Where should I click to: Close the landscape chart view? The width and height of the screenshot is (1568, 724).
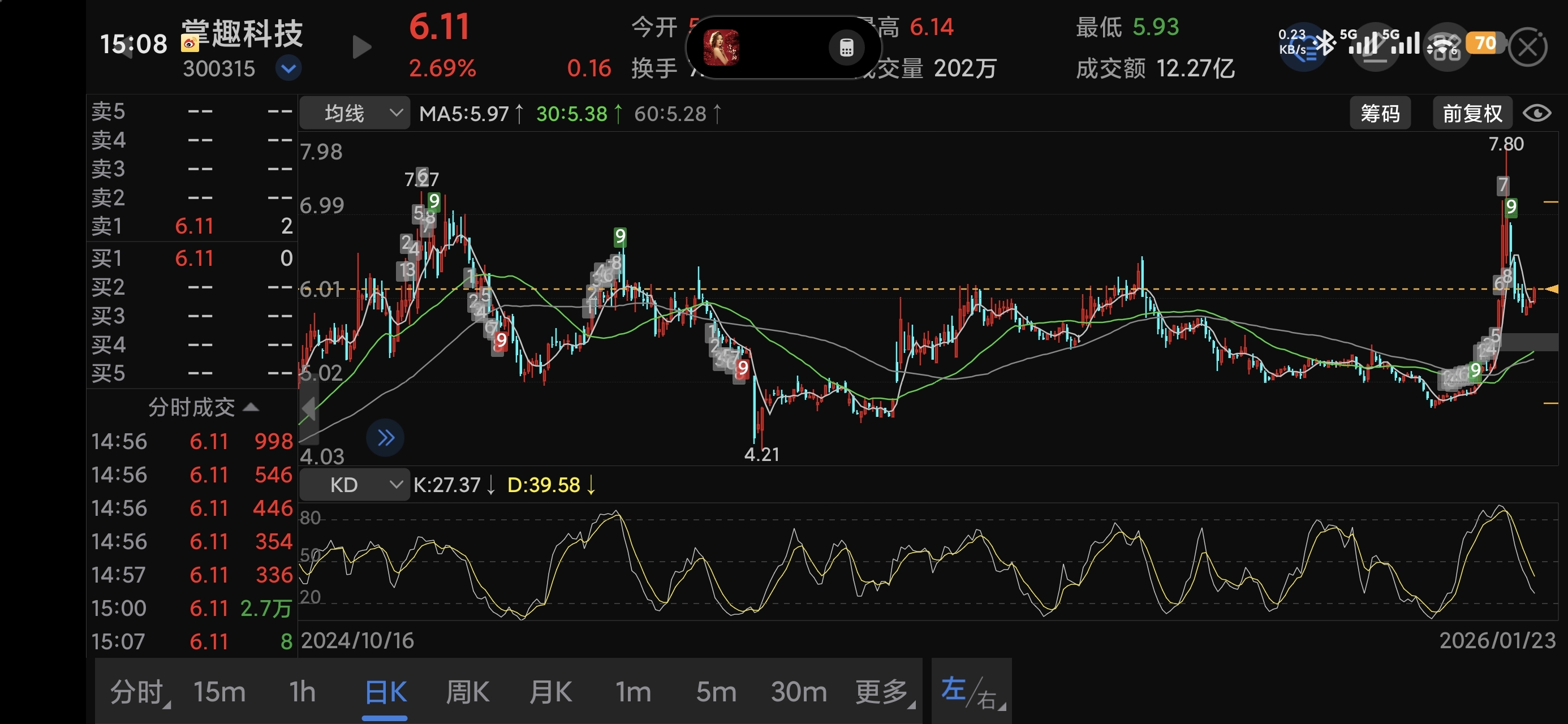(x=1528, y=48)
